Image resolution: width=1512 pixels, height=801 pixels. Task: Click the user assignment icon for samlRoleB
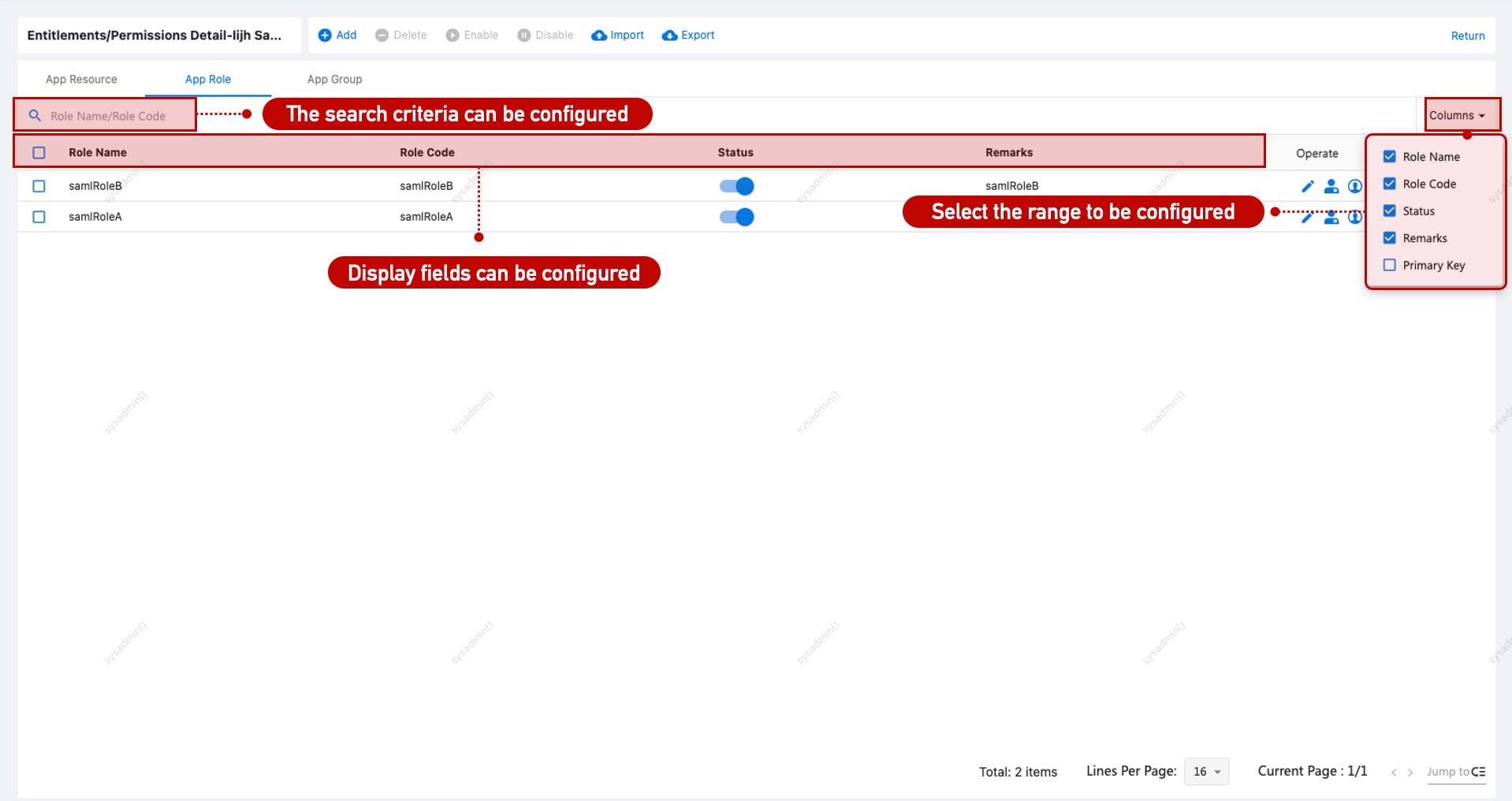pos(1331,186)
